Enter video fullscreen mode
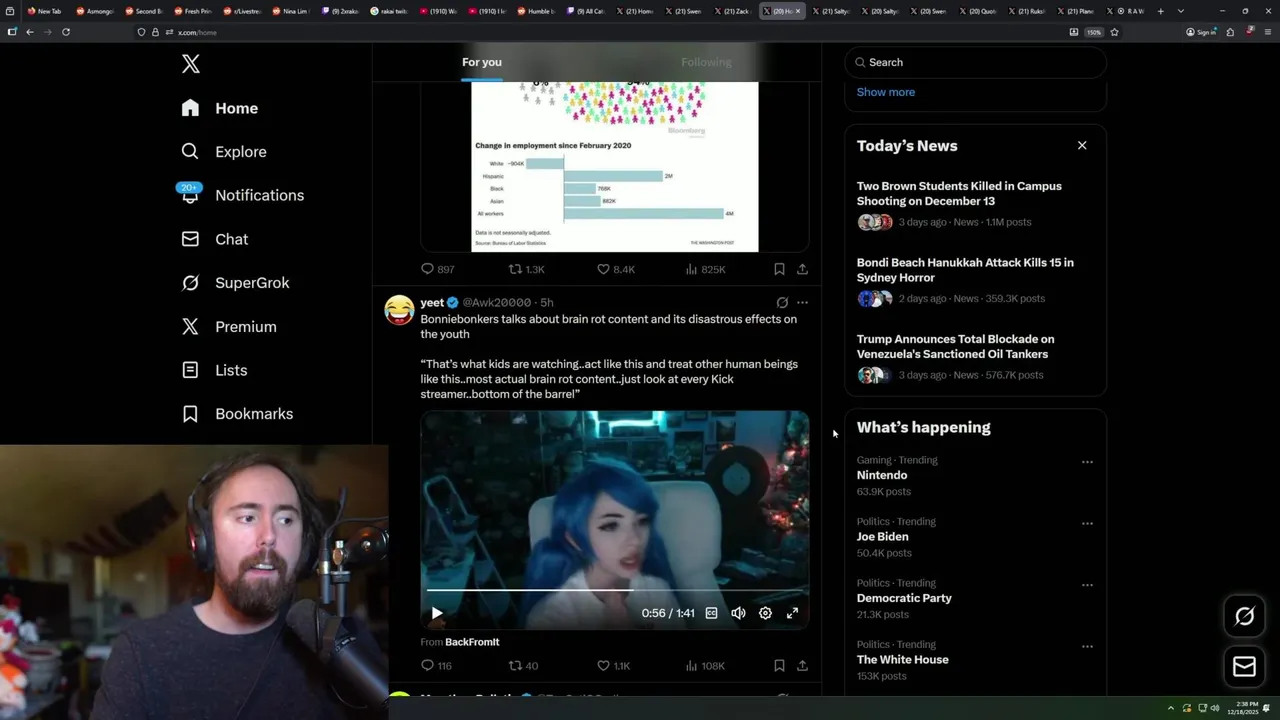Viewport: 1280px width, 720px height. pyautogui.click(x=792, y=613)
